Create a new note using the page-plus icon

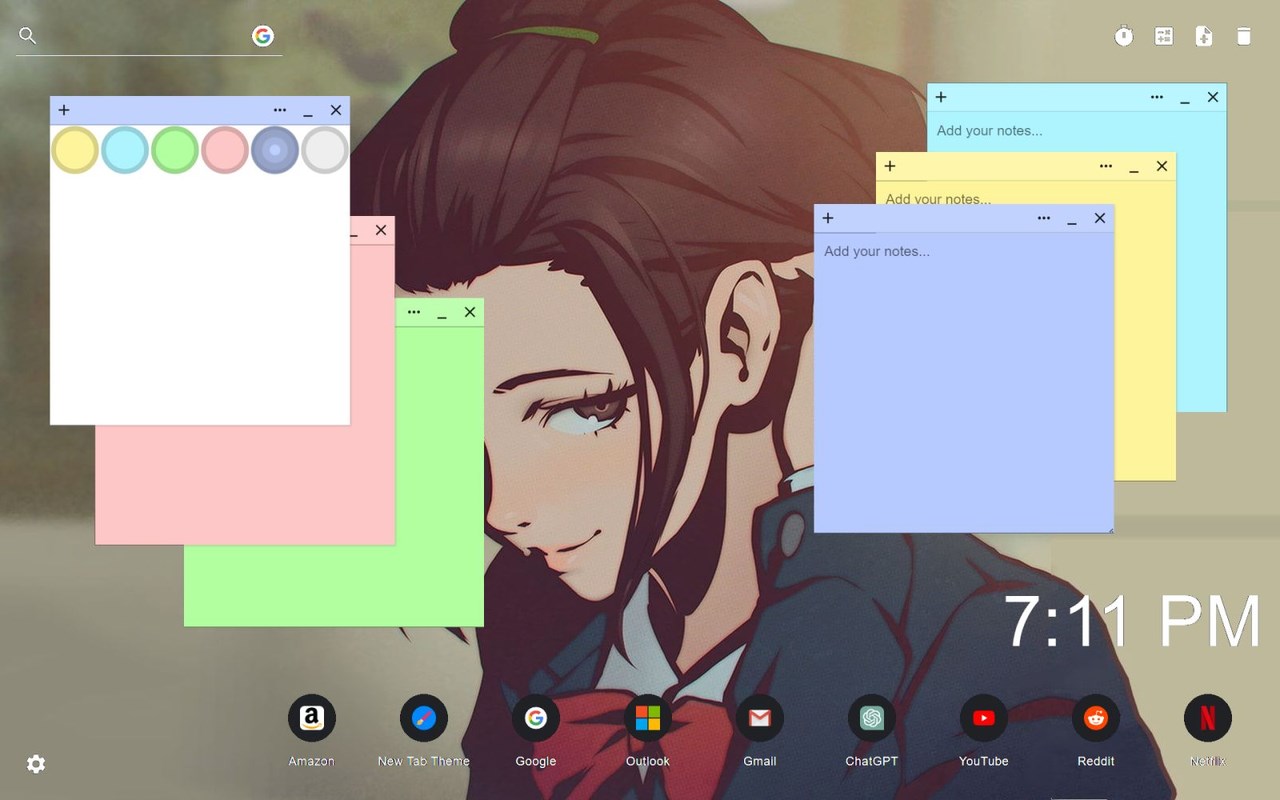coord(1204,36)
